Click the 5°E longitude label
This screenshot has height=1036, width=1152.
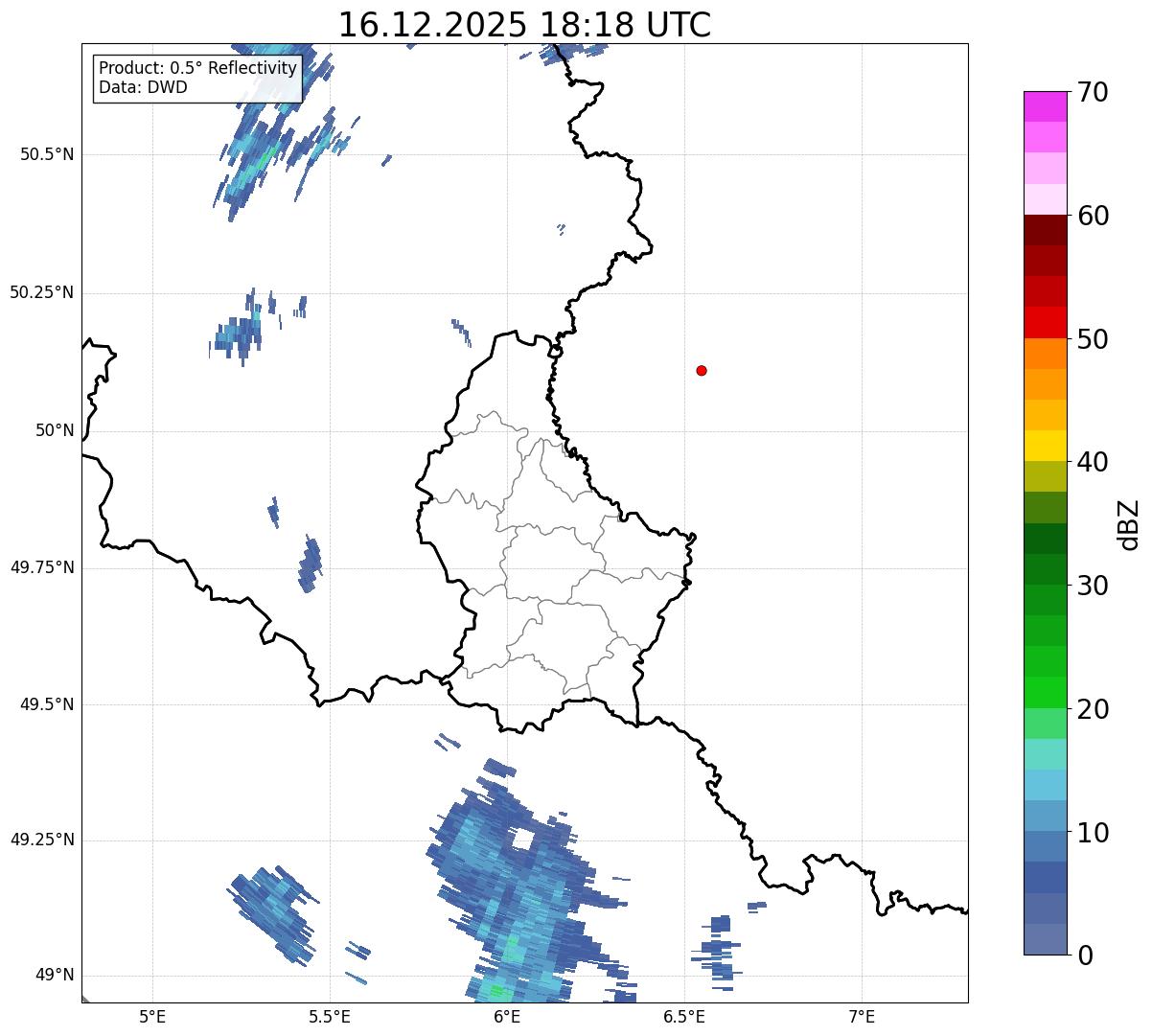tap(152, 1016)
